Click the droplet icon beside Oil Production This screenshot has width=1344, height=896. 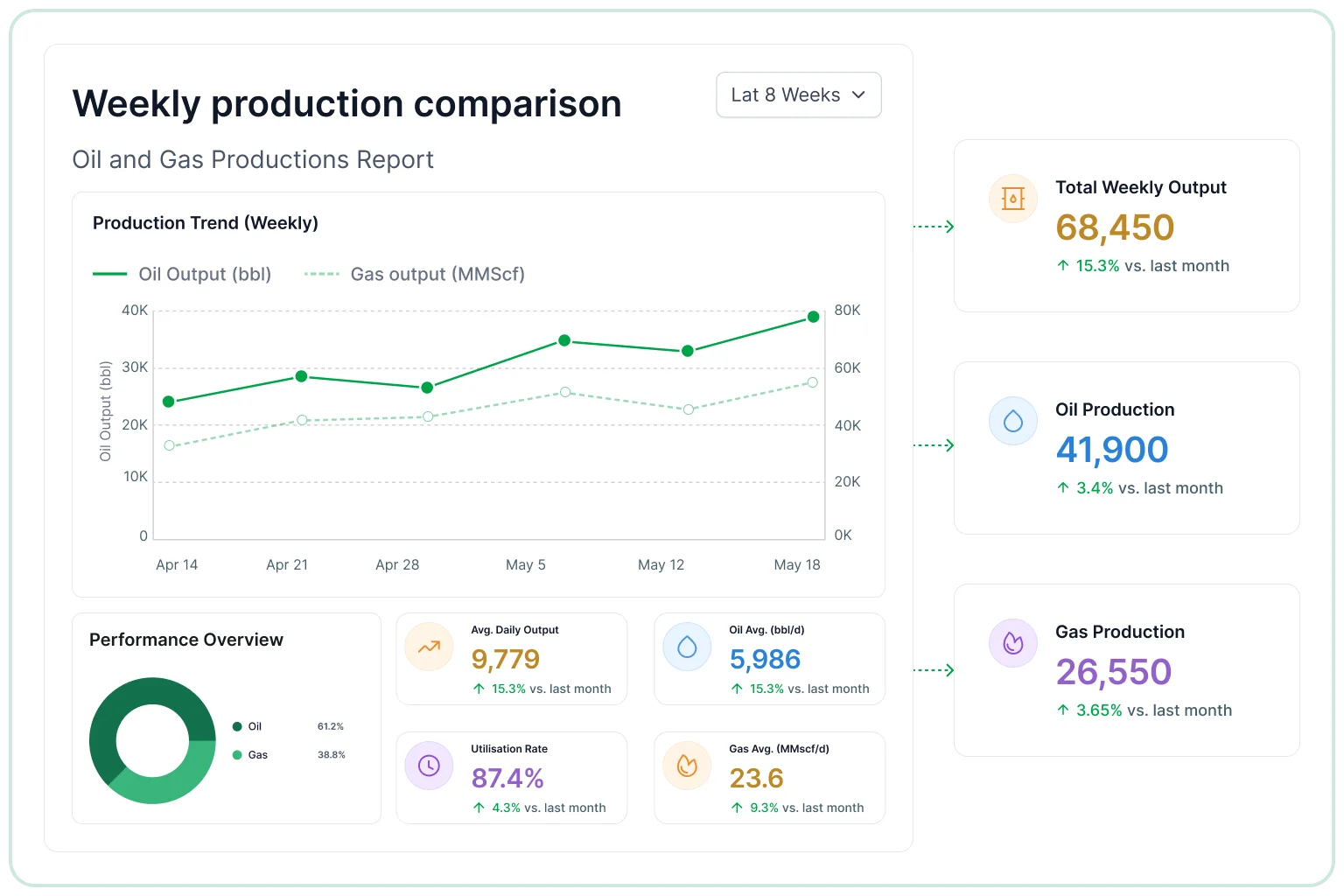point(1012,421)
